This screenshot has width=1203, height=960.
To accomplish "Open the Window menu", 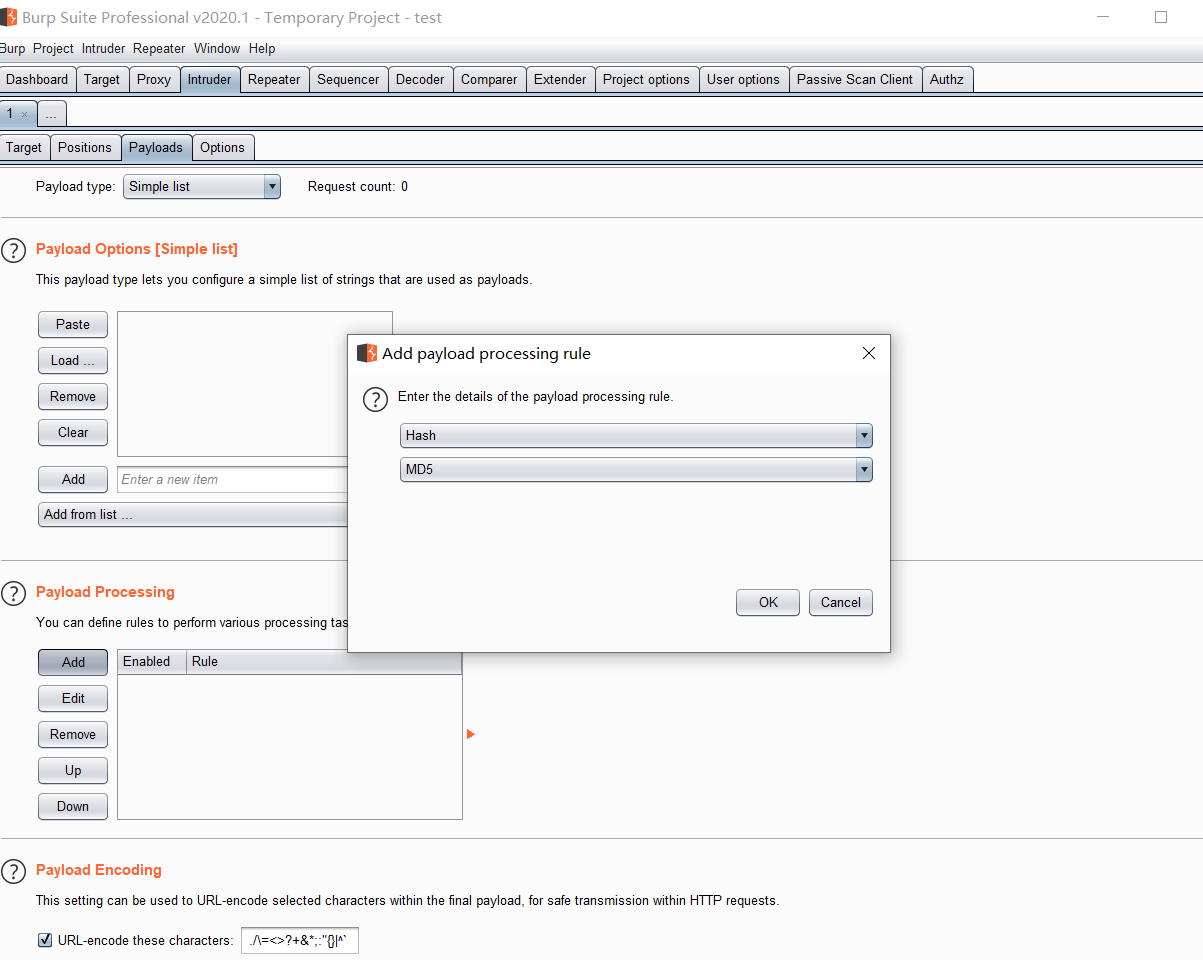I will point(217,48).
